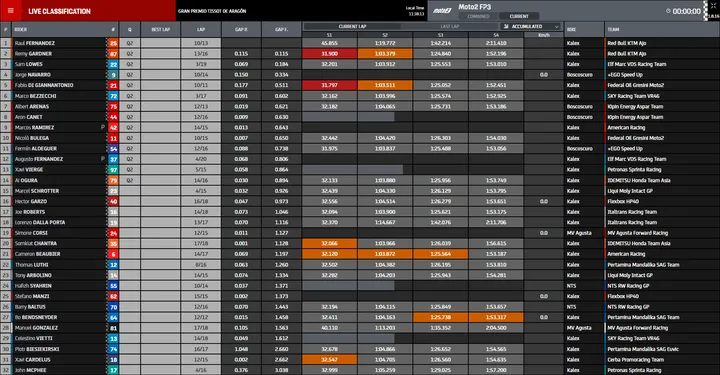Select rider Bo Bendsneyder
This screenshot has height=375, width=720.
36,318
